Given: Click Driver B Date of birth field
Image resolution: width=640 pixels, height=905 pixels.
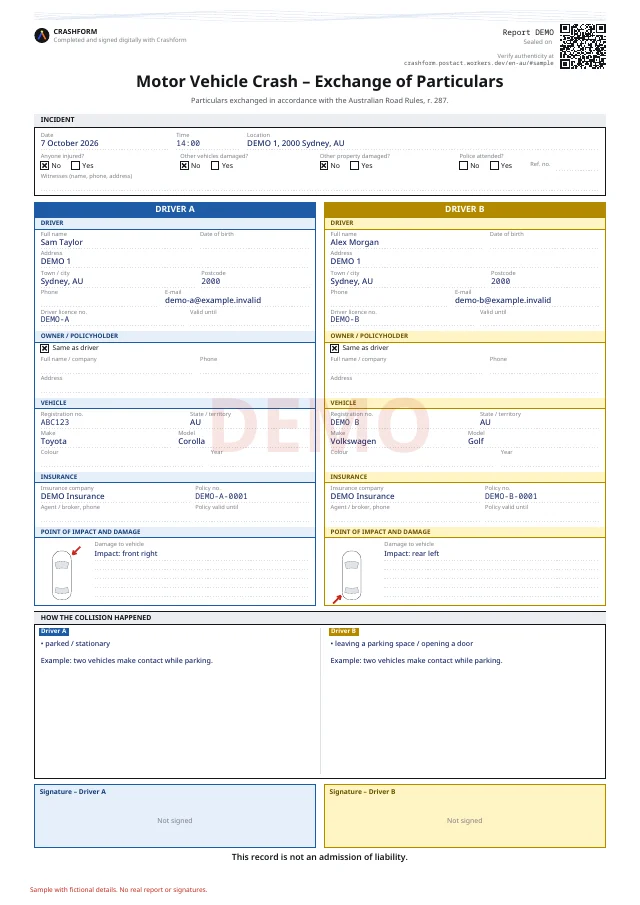Looking at the screenshot, I should coord(544,242).
